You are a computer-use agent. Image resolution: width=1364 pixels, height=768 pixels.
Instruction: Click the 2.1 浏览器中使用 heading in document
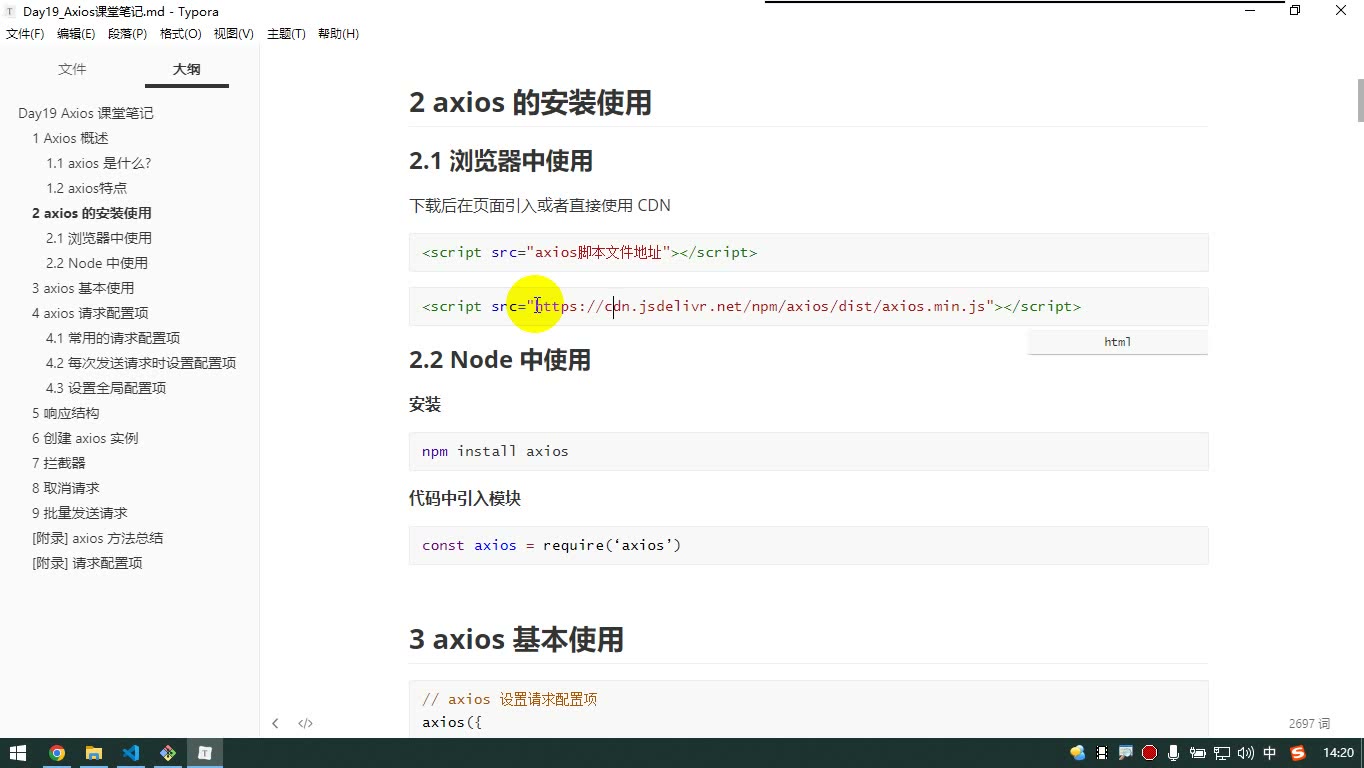tap(501, 161)
